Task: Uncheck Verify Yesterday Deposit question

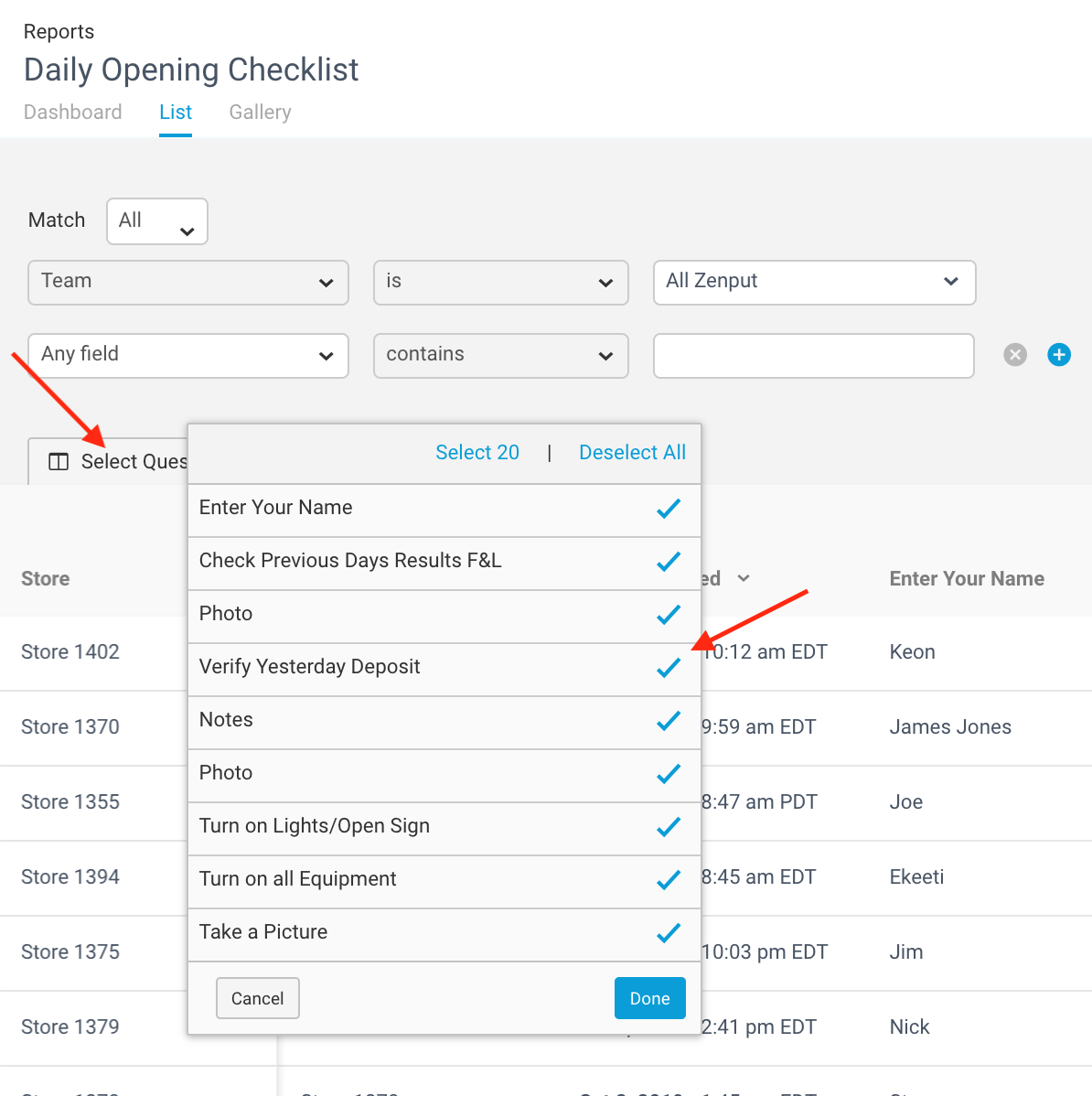Action: point(669,668)
